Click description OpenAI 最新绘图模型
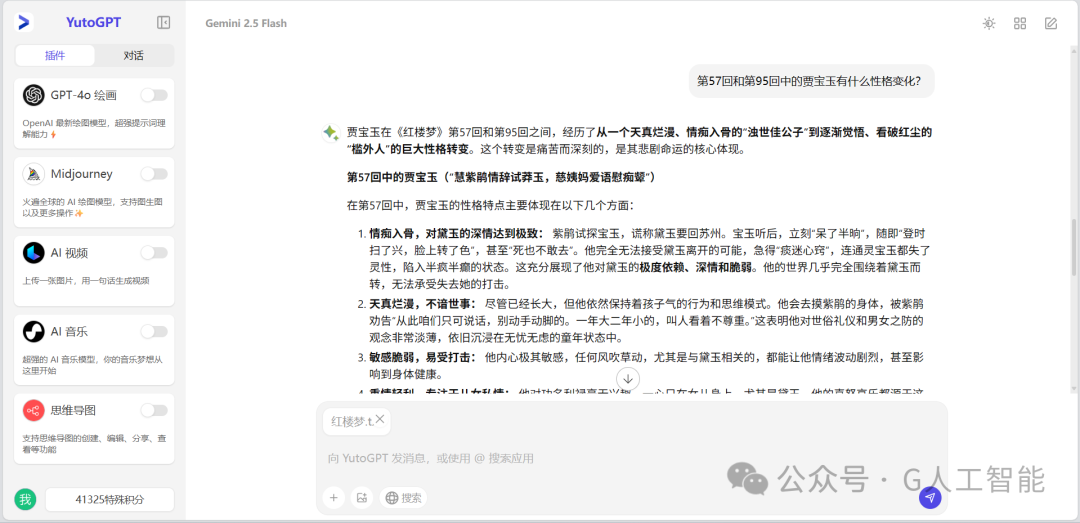 (94, 129)
